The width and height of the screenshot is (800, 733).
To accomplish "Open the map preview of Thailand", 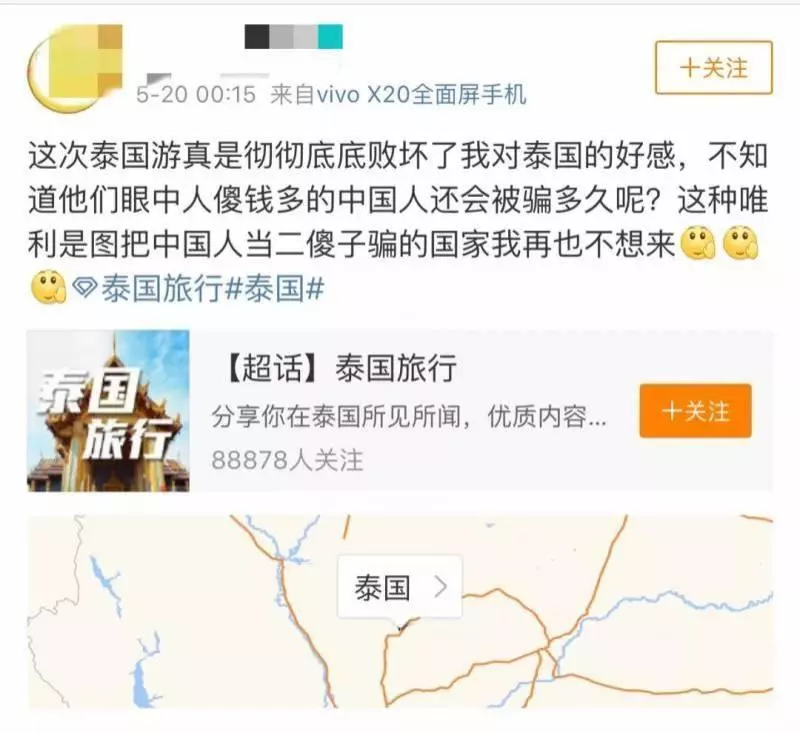I will pos(400,611).
